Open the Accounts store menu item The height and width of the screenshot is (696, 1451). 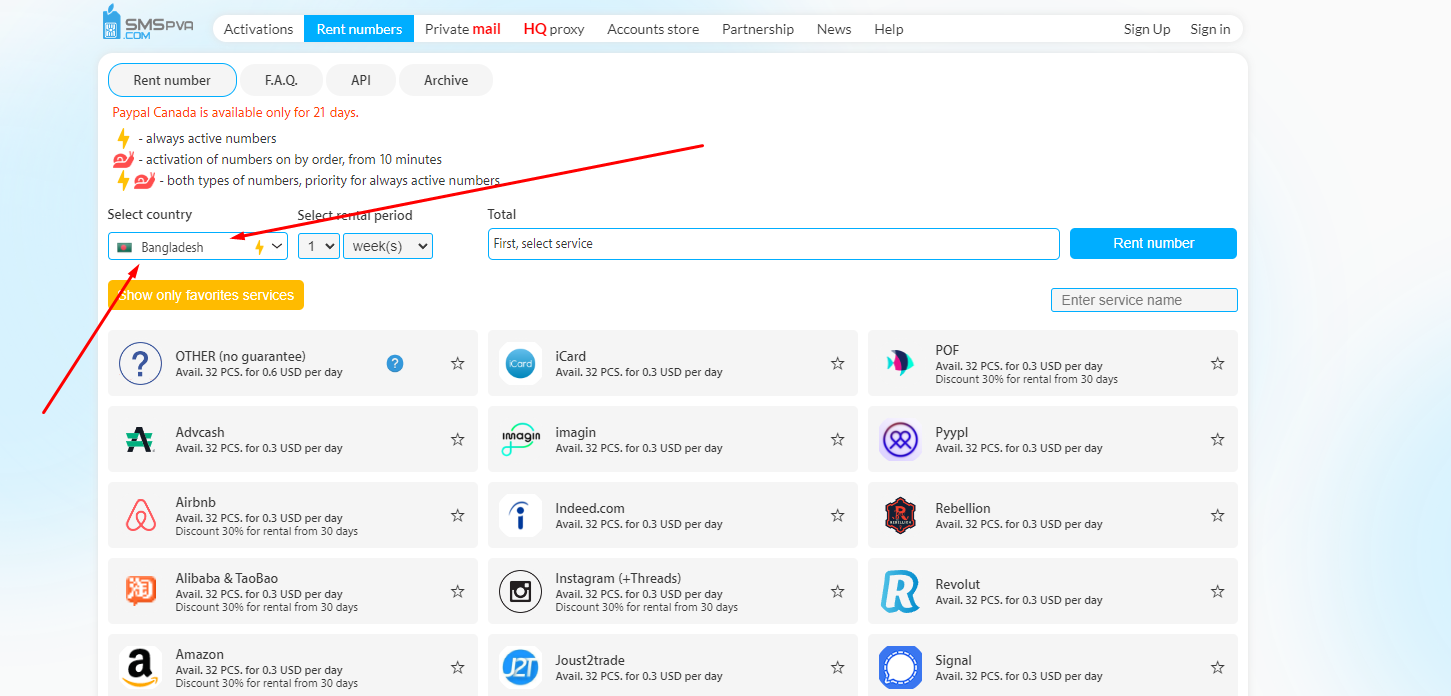pyautogui.click(x=653, y=29)
